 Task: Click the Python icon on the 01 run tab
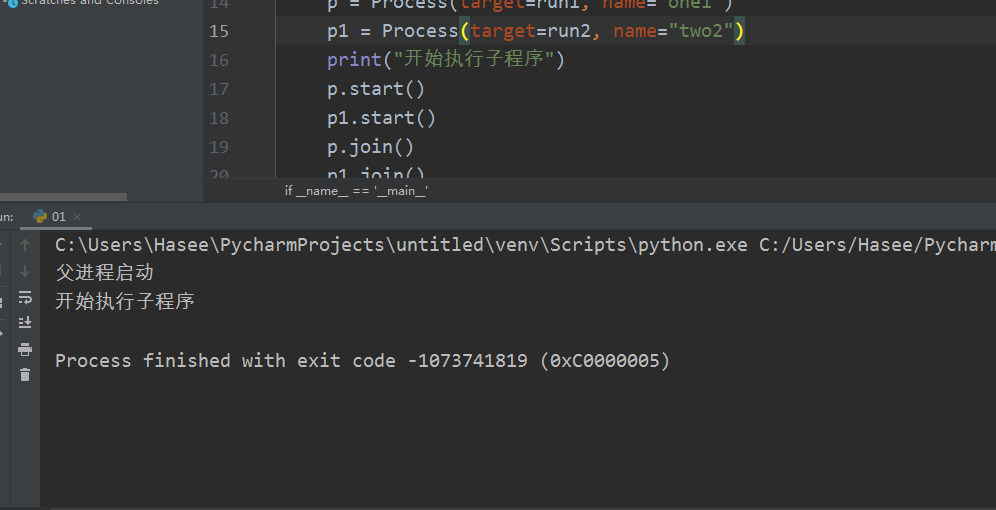40,217
